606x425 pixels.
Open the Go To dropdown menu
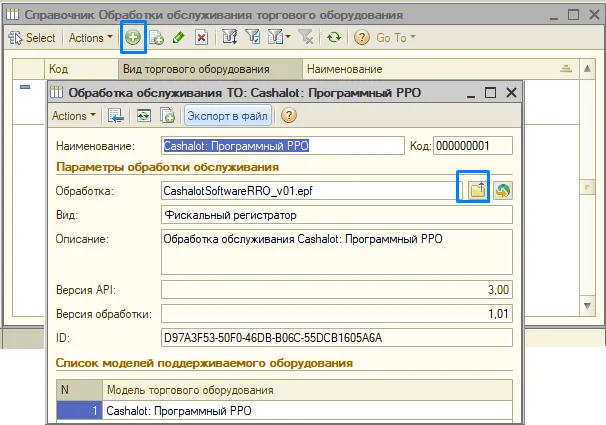click(x=396, y=38)
